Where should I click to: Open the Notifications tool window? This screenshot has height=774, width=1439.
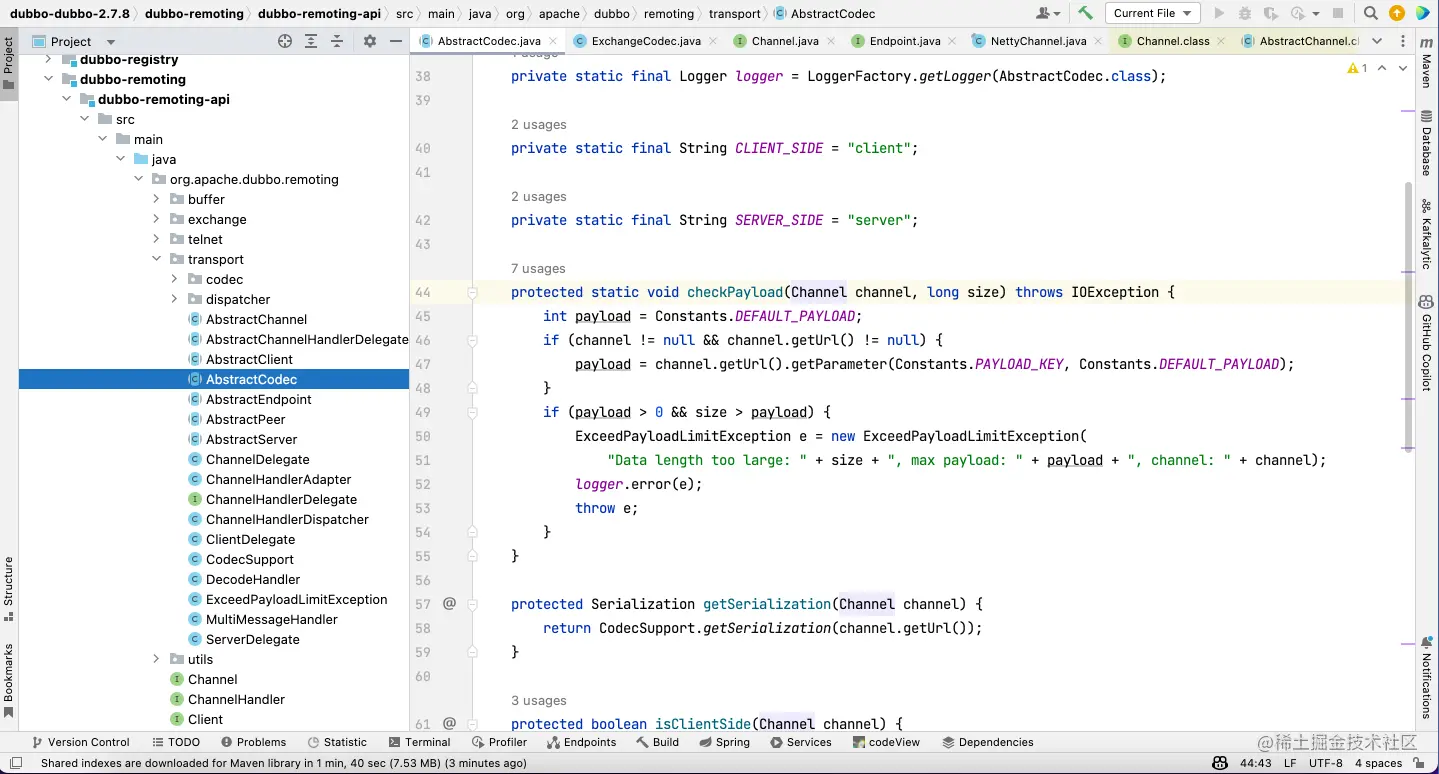click(x=1427, y=676)
